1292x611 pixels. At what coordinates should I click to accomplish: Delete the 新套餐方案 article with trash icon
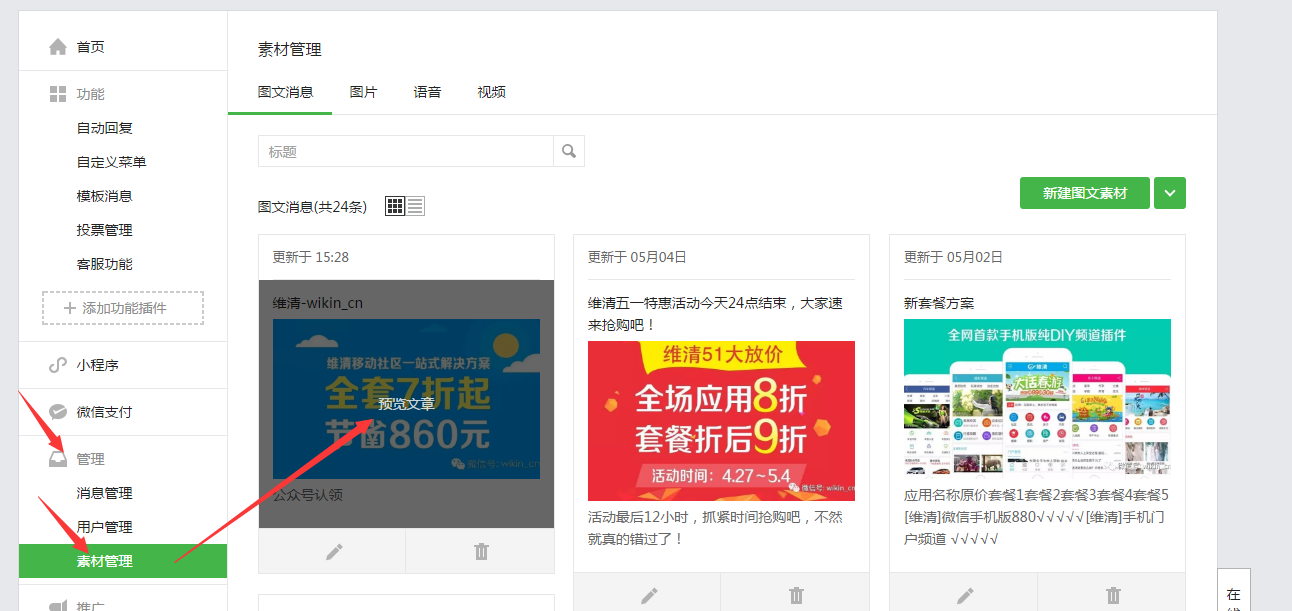1112,595
